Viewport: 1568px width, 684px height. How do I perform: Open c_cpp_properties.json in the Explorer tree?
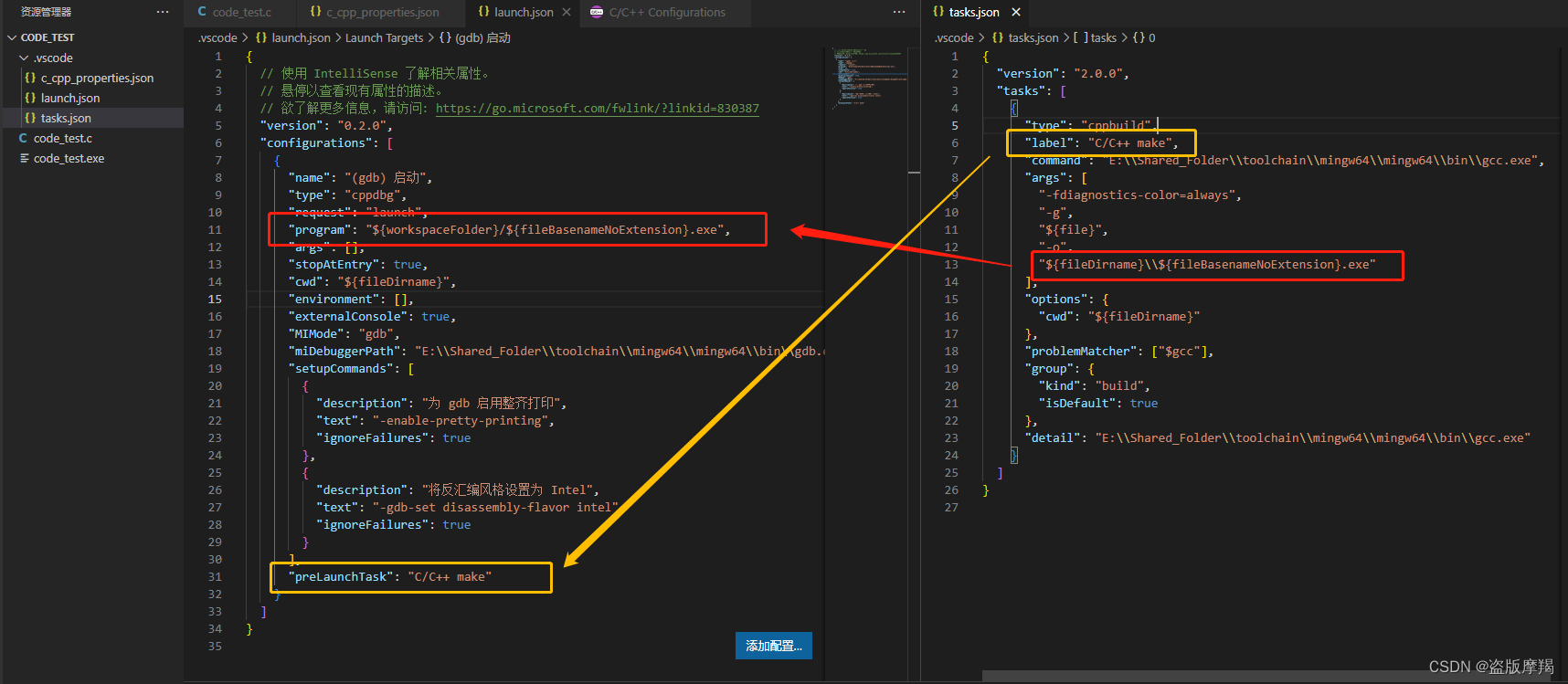97,78
